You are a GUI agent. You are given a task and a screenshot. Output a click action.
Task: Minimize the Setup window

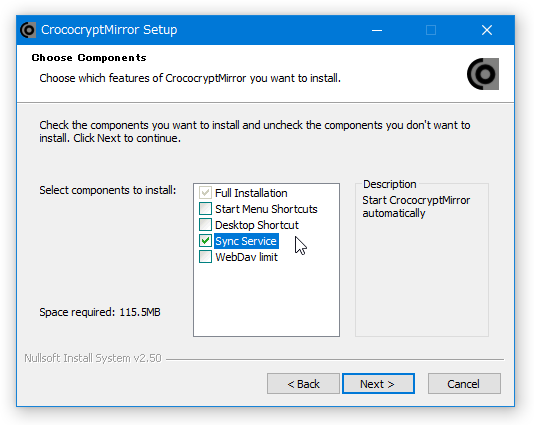377,30
